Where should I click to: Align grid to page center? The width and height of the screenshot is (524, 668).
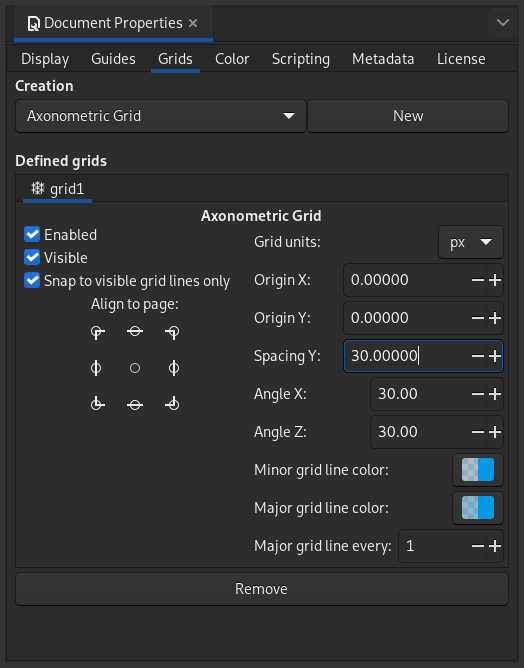[x=135, y=368]
